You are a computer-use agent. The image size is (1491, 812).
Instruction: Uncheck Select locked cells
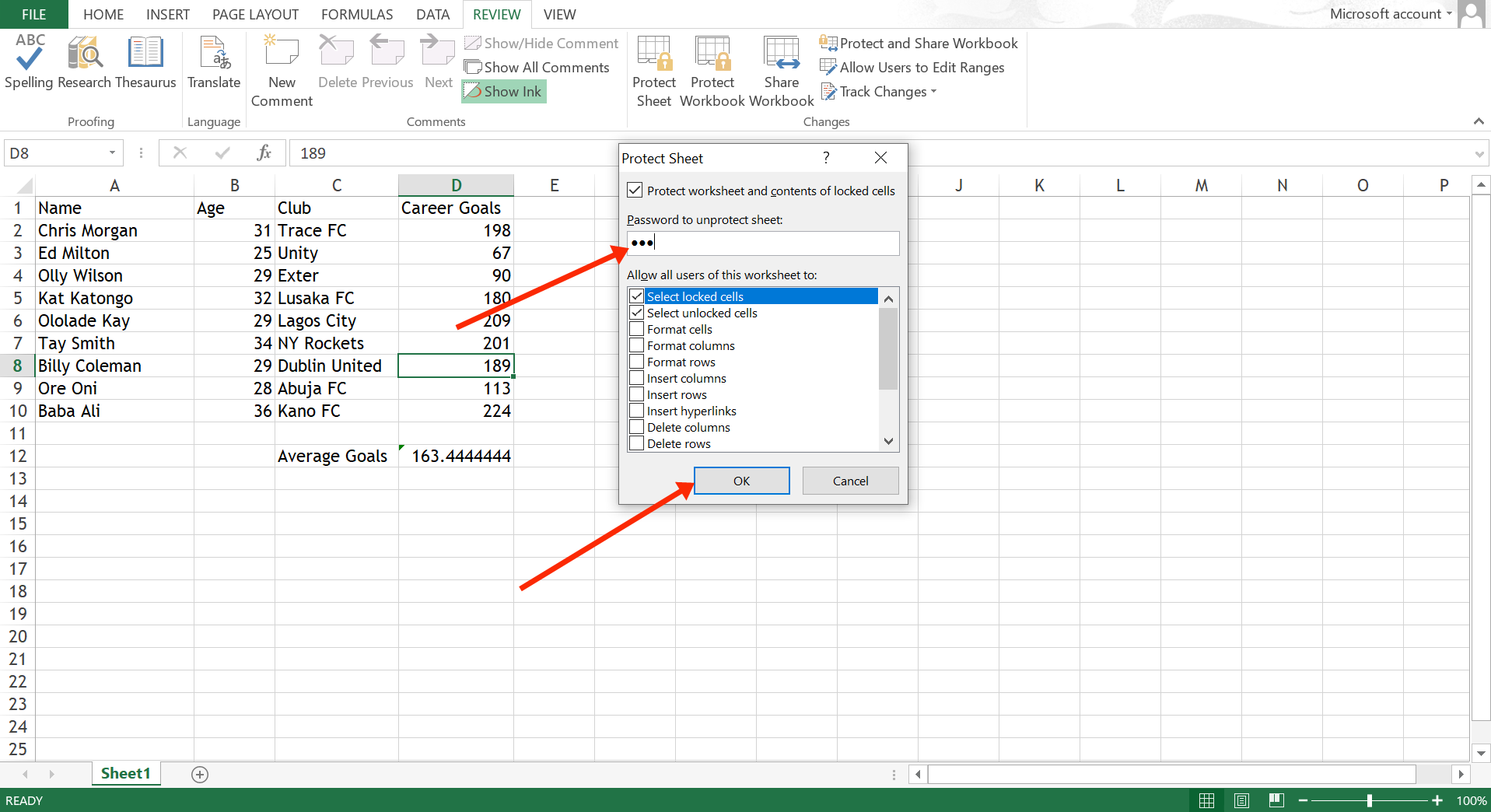point(636,296)
